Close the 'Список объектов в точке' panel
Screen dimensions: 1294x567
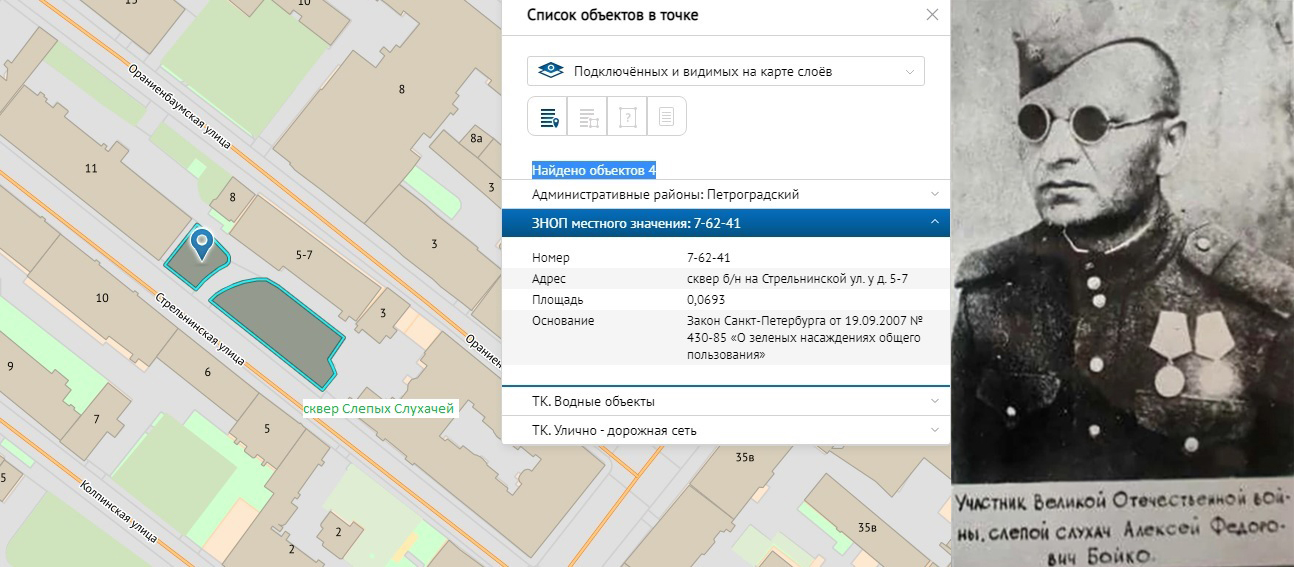[932, 15]
